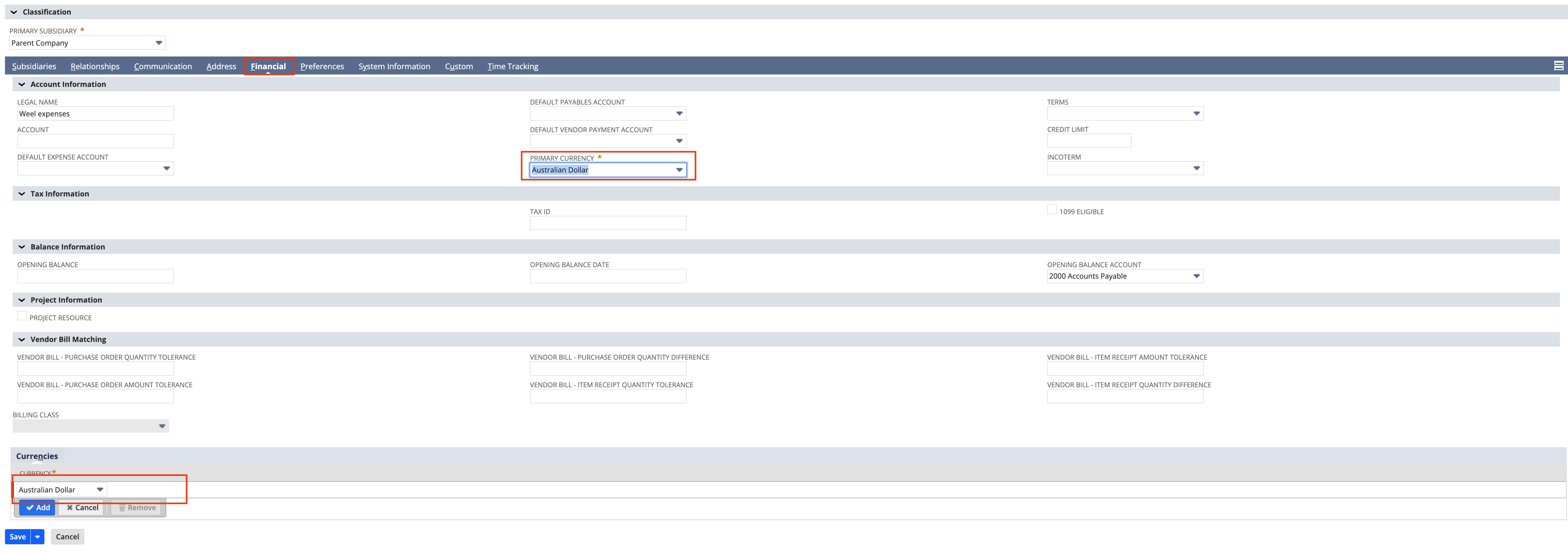Viewport: 1568px width, 553px height.
Task: Click the Tax ID input field
Action: click(x=607, y=223)
